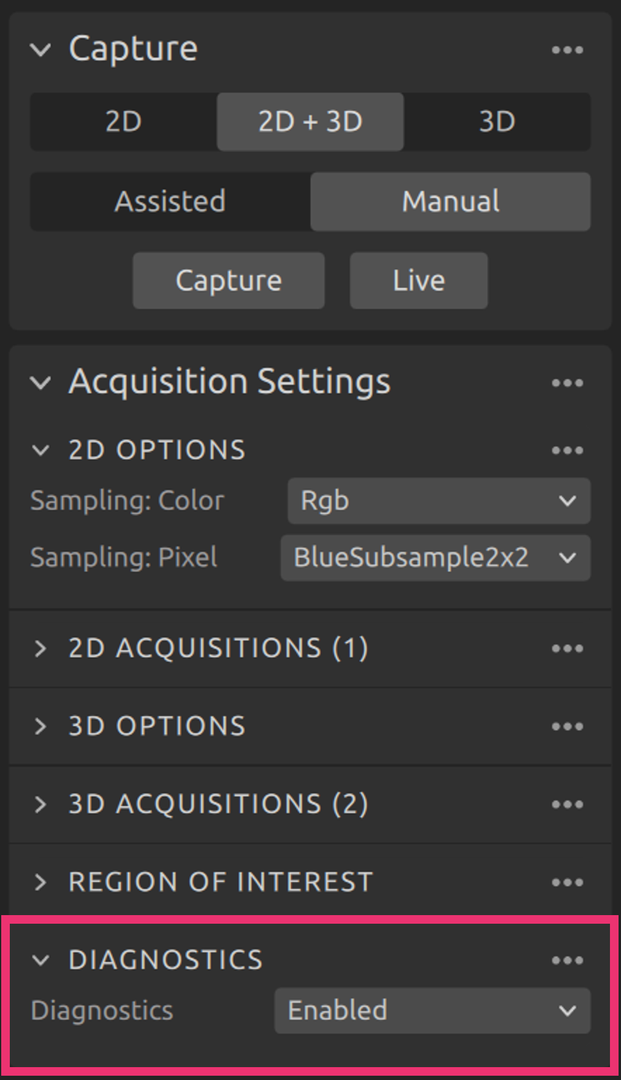Open Diagnostics section three-dot menu
This screenshot has width=621, height=1080.
(x=567, y=961)
